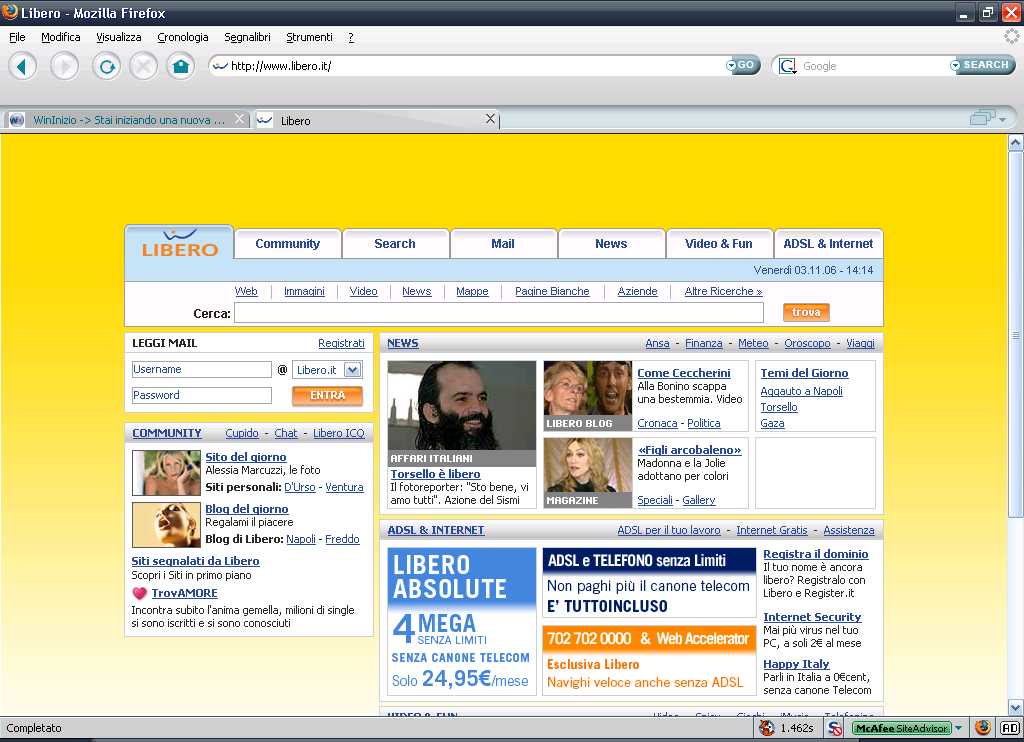Open the Modifica menu
Screen dimensions: 1024x742
point(61,37)
